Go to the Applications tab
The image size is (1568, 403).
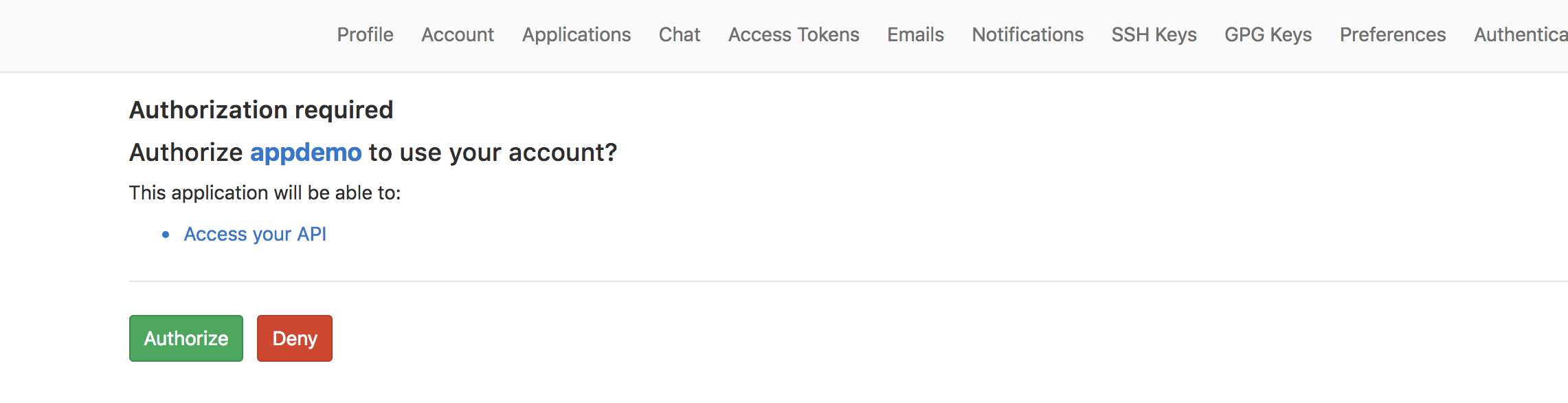(x=576, y=34)
